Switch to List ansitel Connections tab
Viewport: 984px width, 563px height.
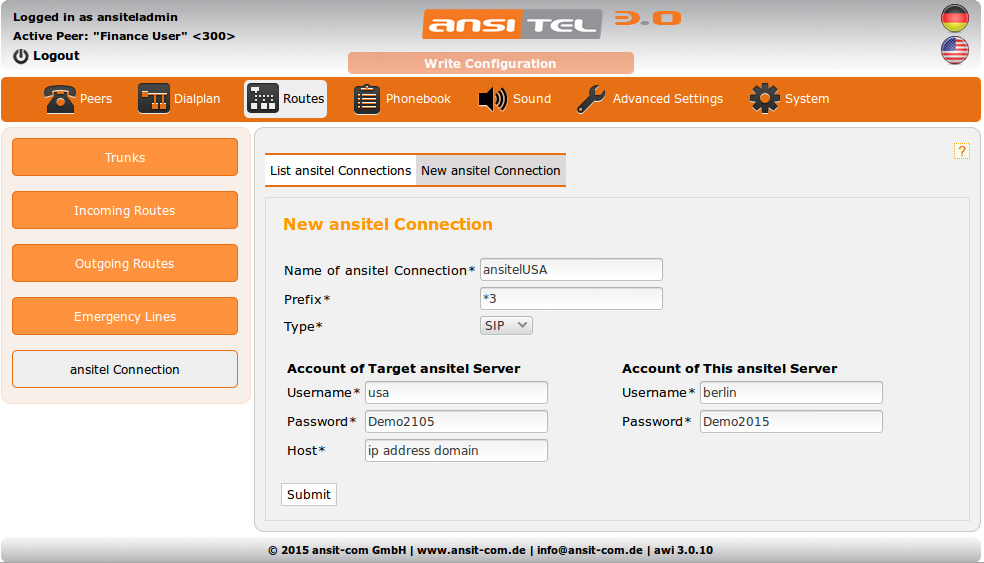pyautogui.click(x=340, y=171)
